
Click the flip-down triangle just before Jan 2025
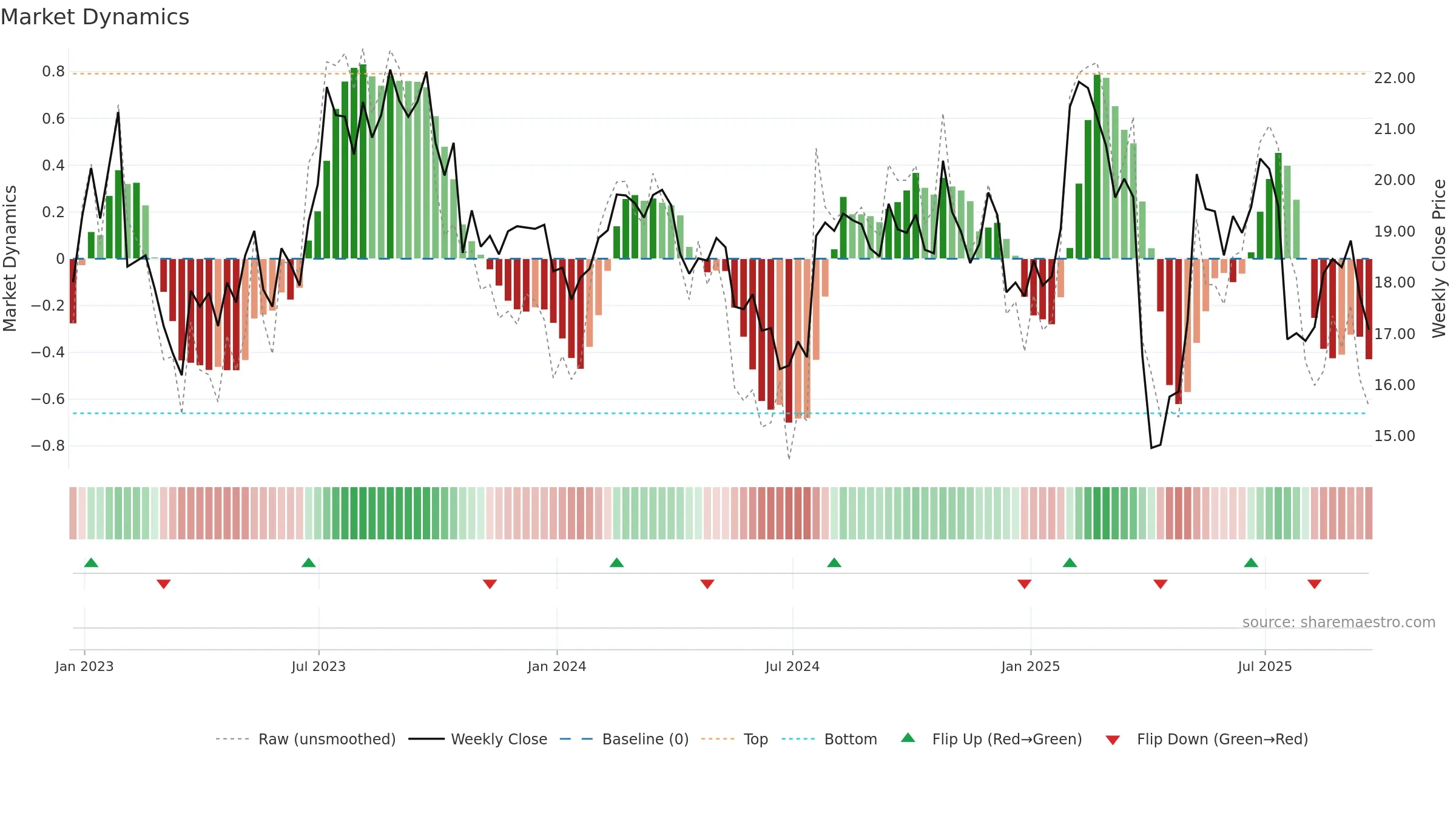click(1025, 584)
